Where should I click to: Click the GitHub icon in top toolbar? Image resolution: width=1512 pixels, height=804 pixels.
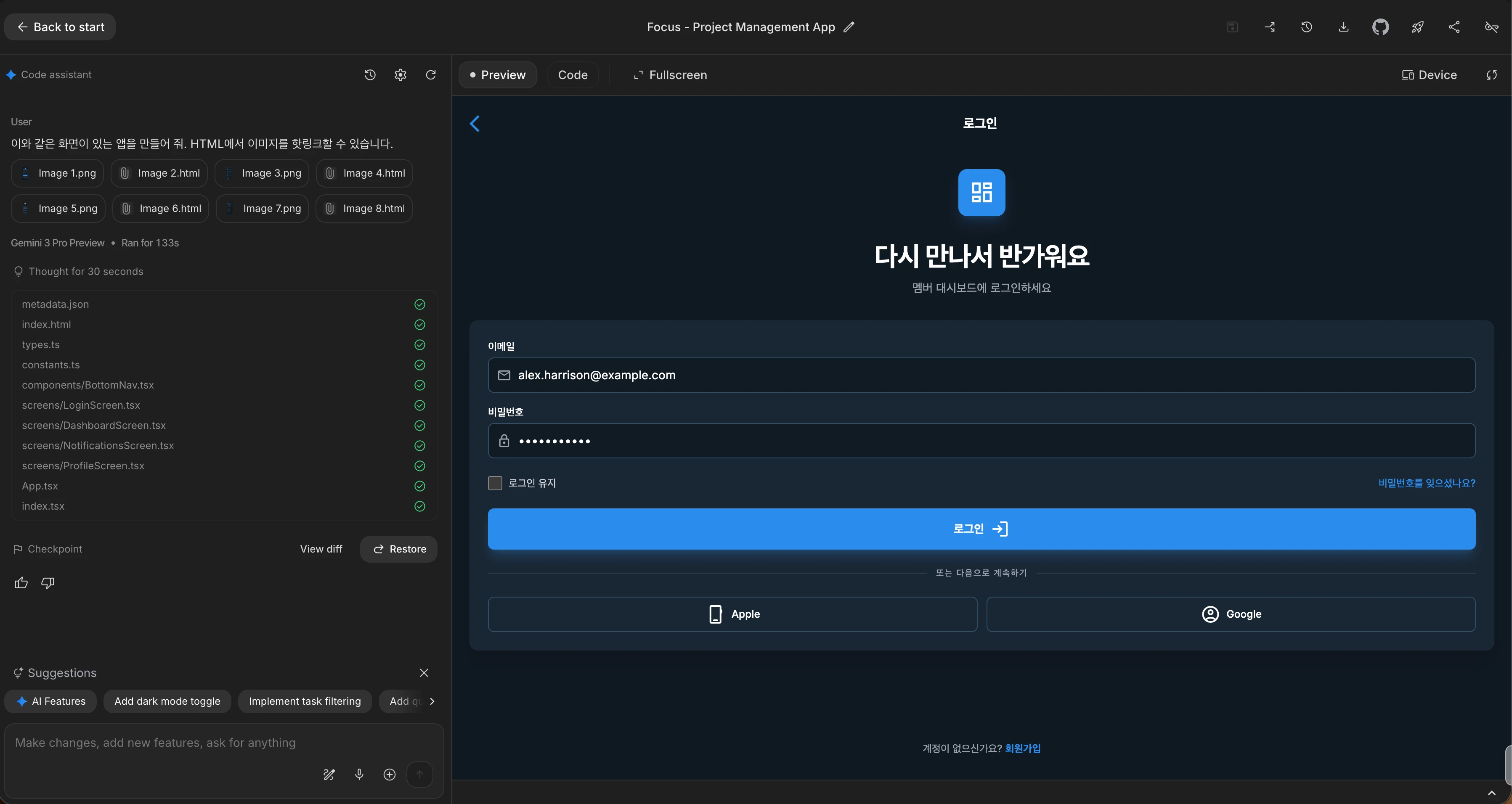coord(1380,27)
